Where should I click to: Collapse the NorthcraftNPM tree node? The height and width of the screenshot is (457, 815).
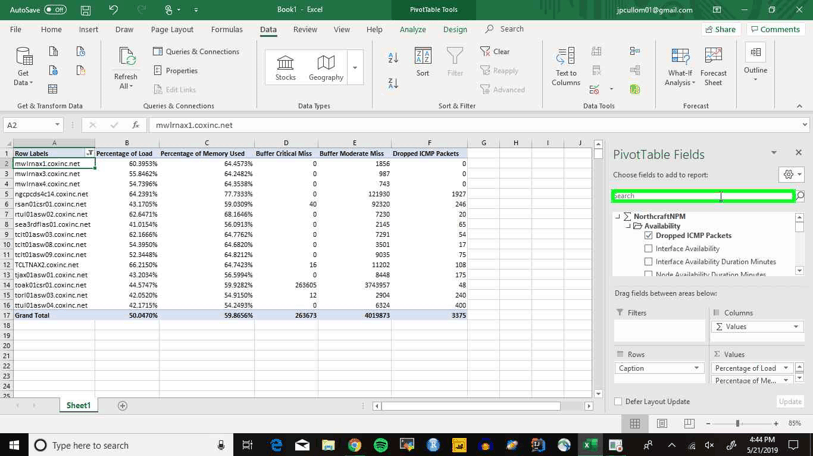tap(617, 216)
